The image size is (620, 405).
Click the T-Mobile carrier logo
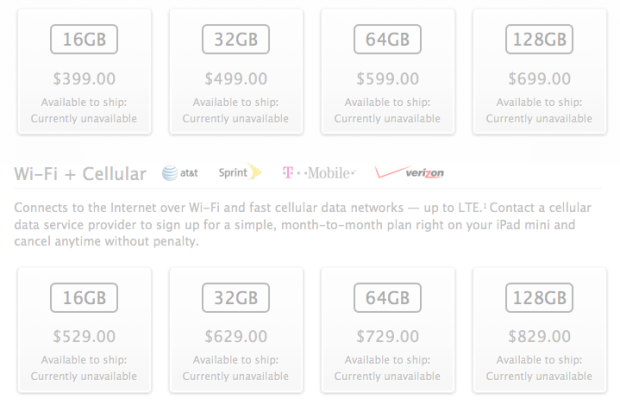[x=319, y=173]
